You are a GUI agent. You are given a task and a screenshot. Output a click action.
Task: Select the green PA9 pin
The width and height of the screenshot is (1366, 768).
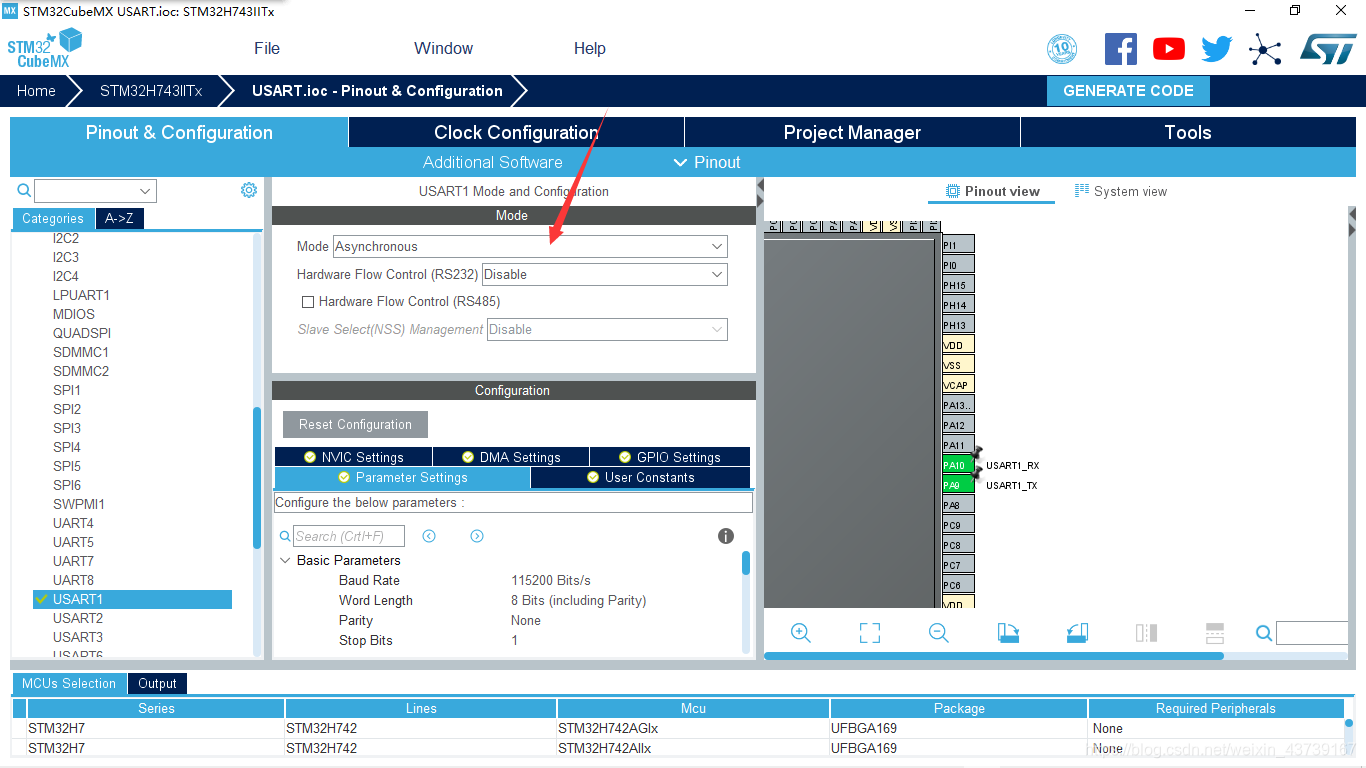[x=958, y=485]
